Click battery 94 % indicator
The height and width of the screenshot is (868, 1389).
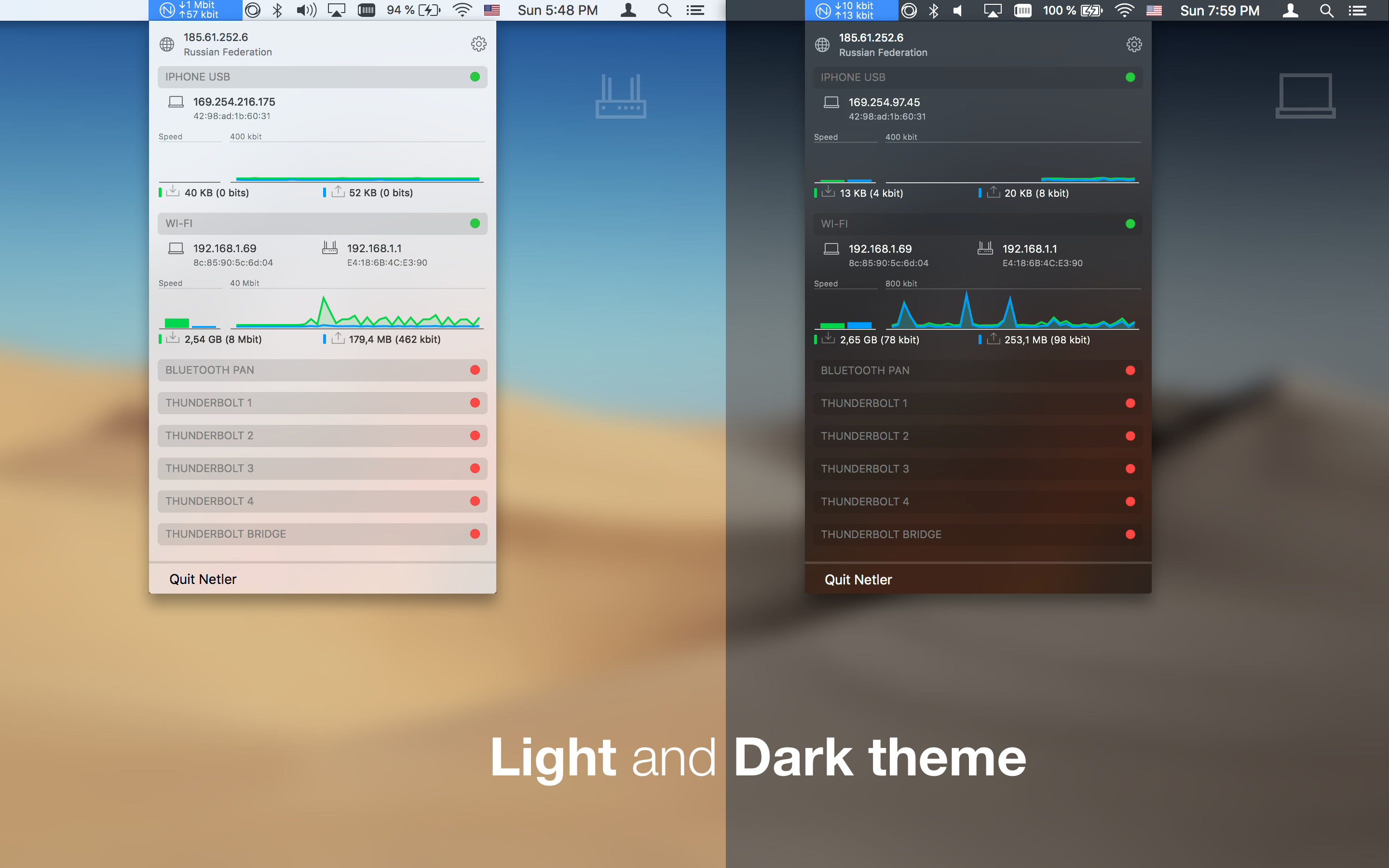click(x=413, y=10)
